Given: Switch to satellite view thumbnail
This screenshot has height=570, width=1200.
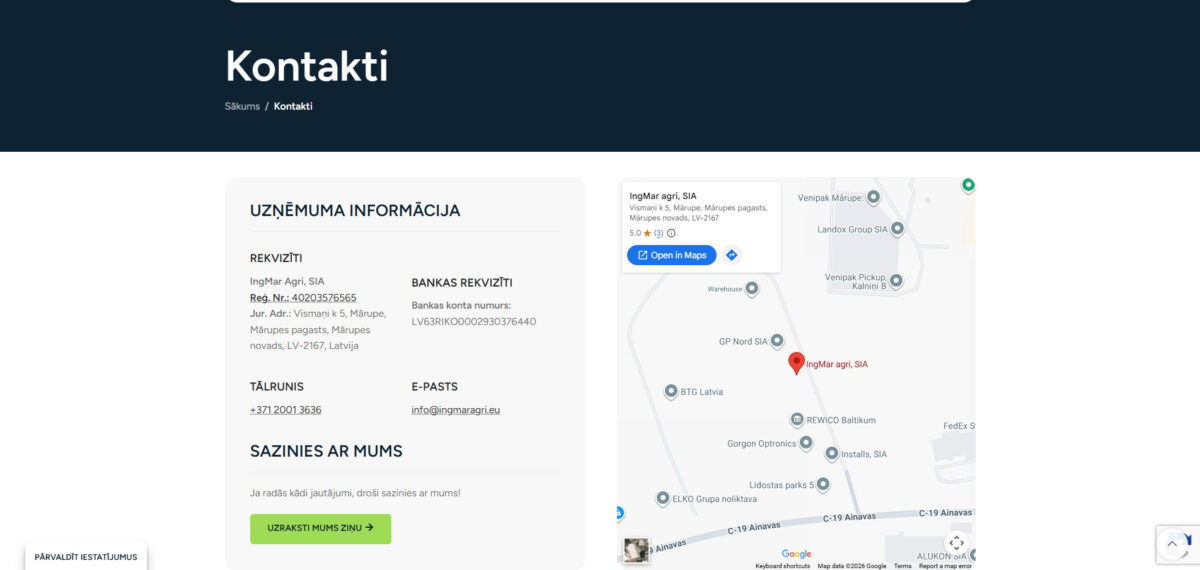Looking at the screenshot, I should (636, 550).
